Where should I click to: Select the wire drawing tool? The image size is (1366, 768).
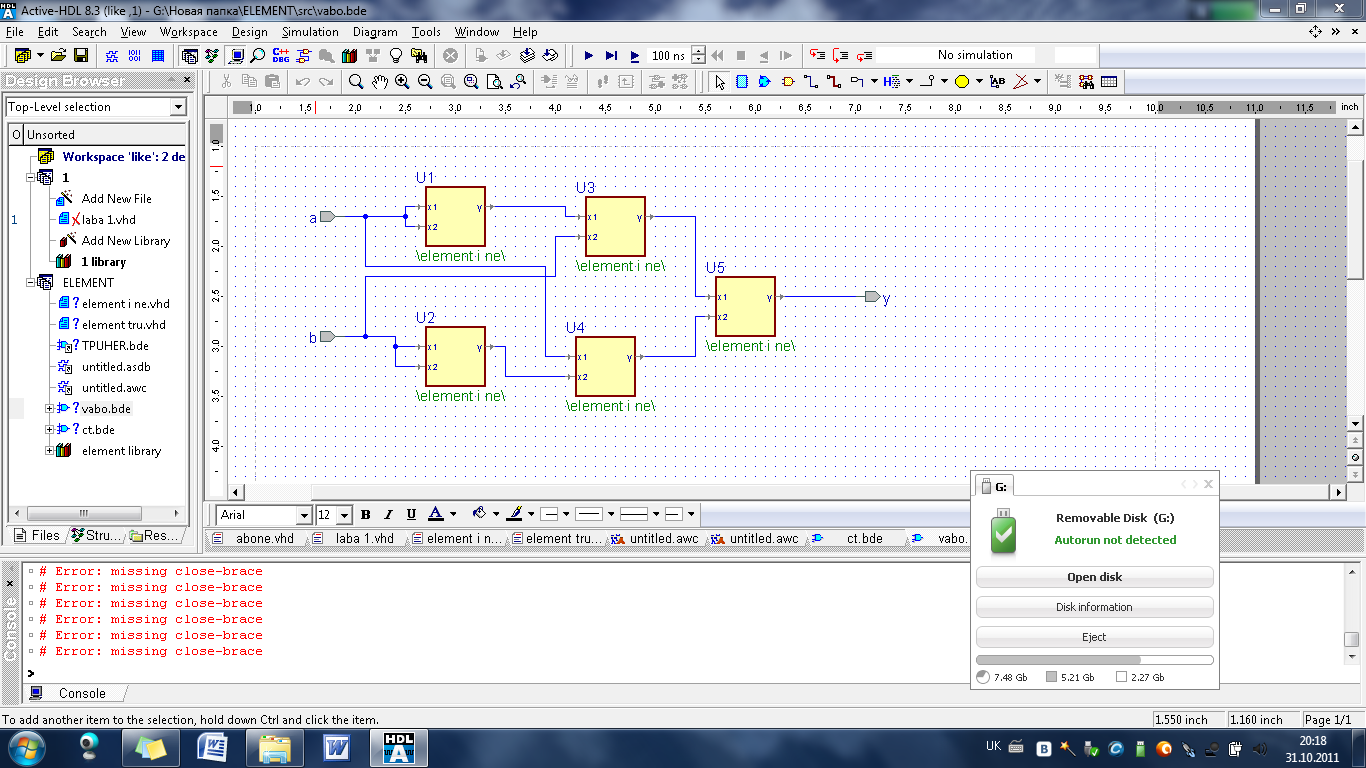click(810, 81)
